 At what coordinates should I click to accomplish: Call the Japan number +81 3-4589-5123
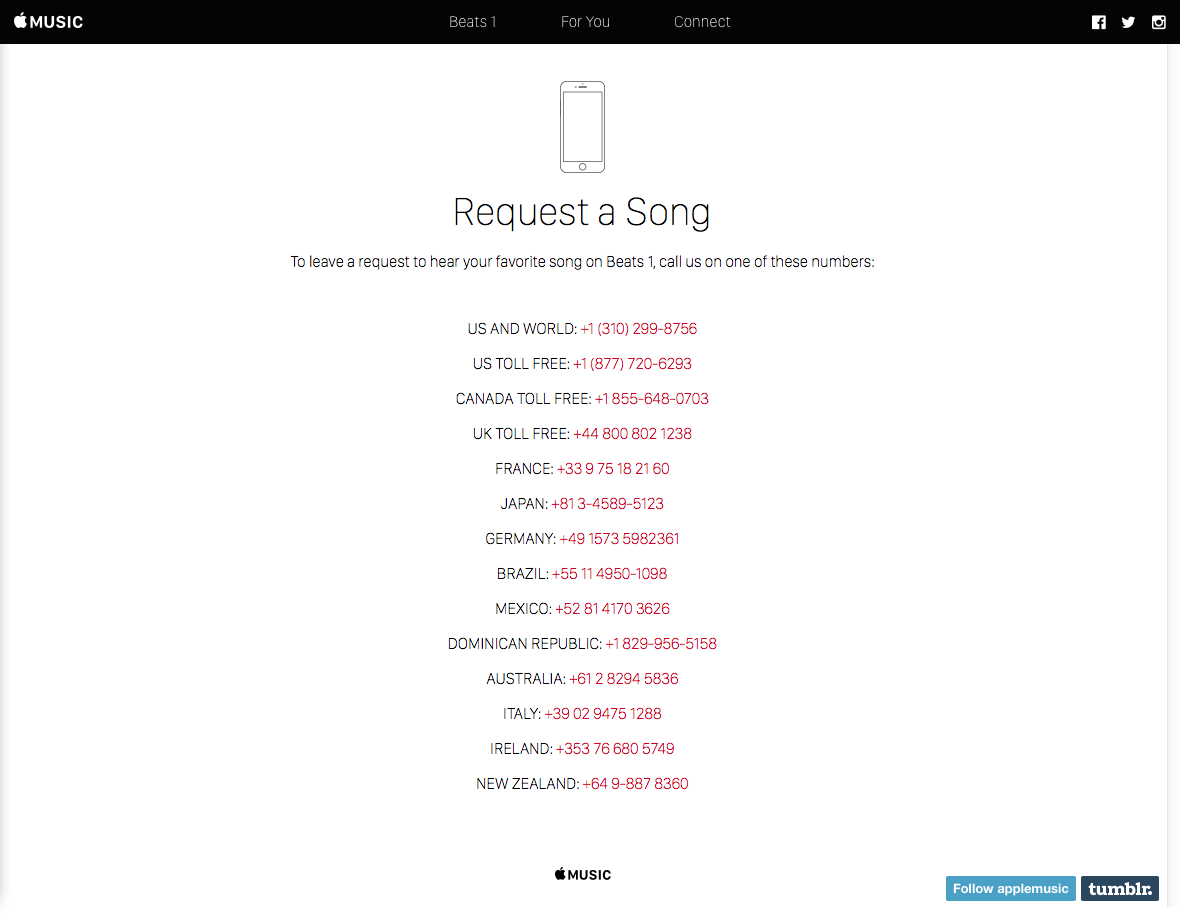coord(607,504)
